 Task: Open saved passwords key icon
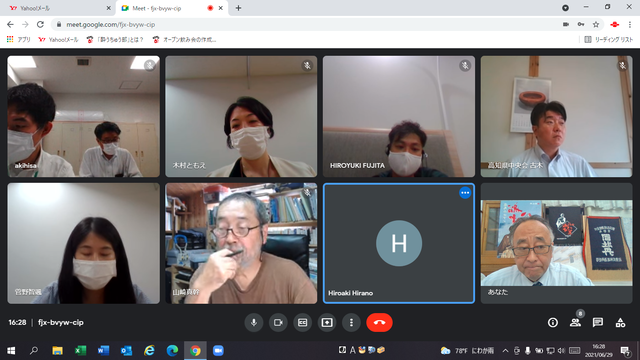click(581, 24)
